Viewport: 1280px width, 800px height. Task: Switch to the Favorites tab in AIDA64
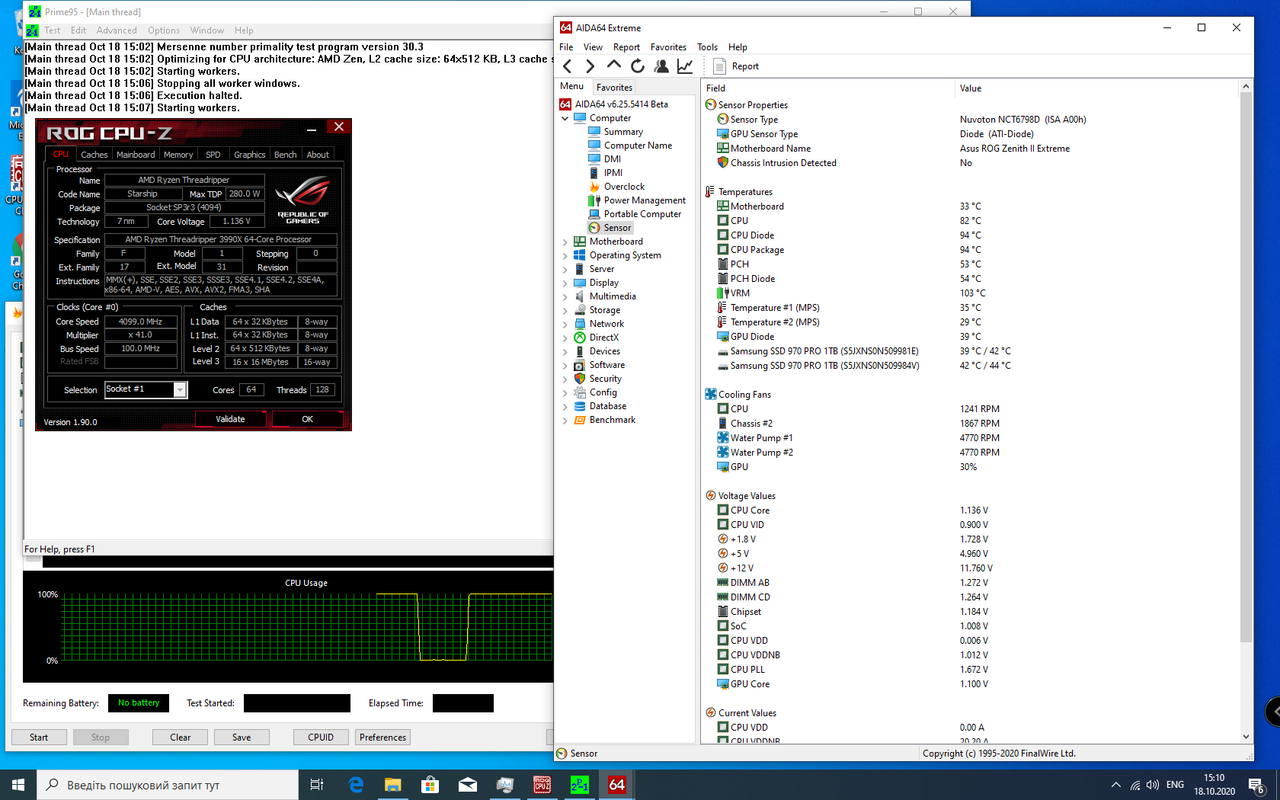click(614, 87)
